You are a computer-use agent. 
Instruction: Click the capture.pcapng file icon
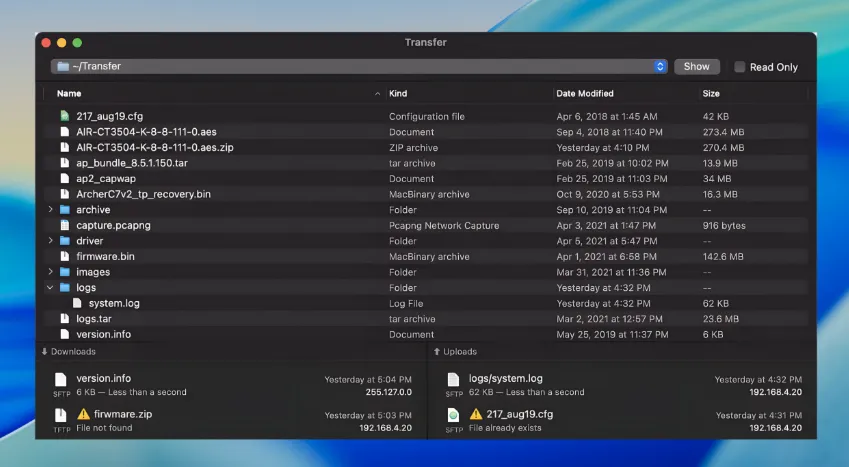65,225
